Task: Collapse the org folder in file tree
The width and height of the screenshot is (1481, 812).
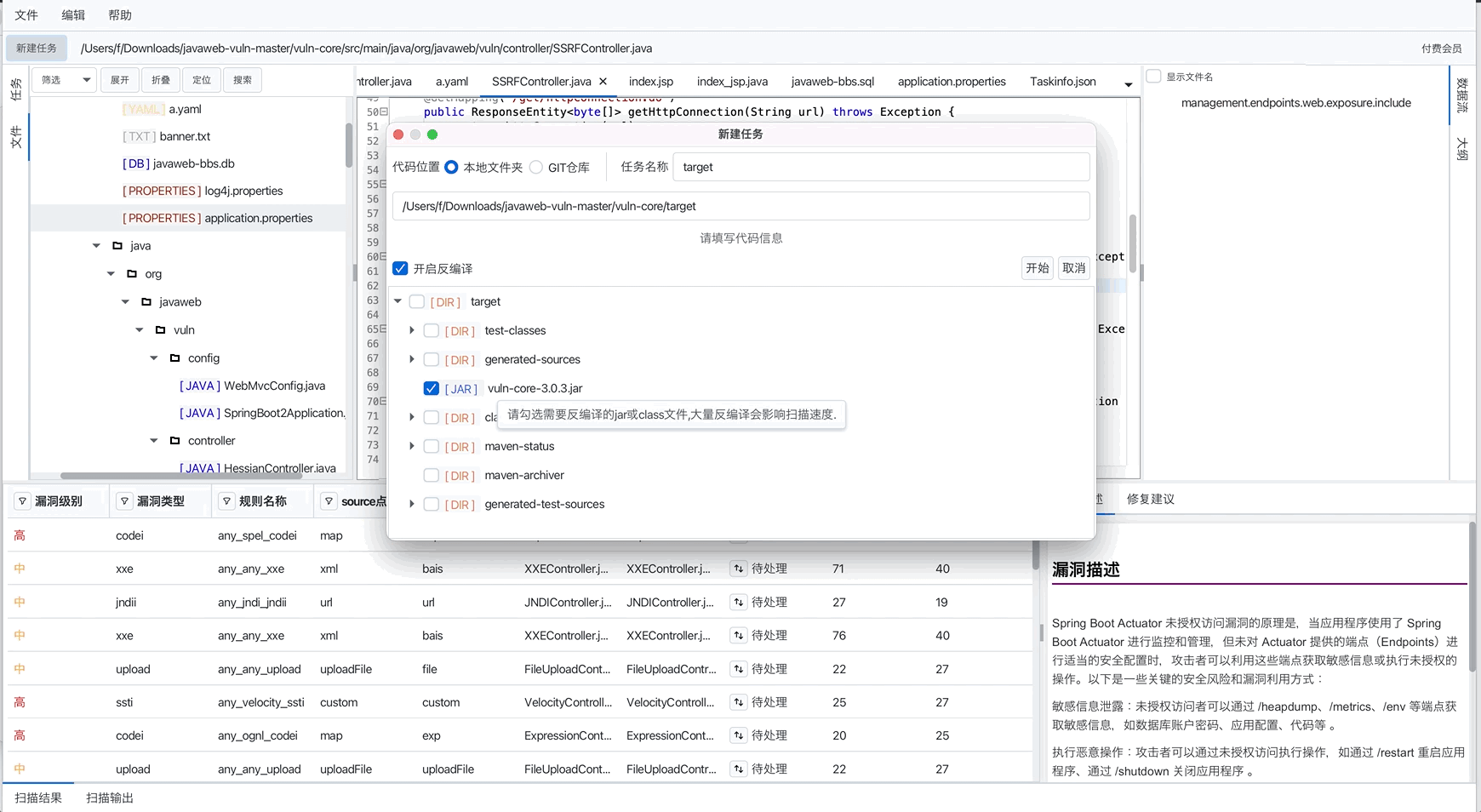Action: pos(111,273)
